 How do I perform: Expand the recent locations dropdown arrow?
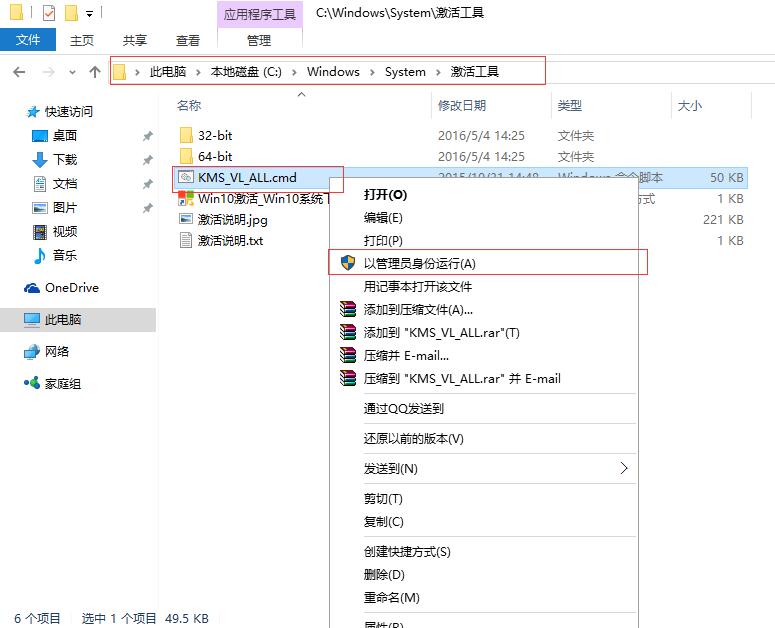point(72,72)
